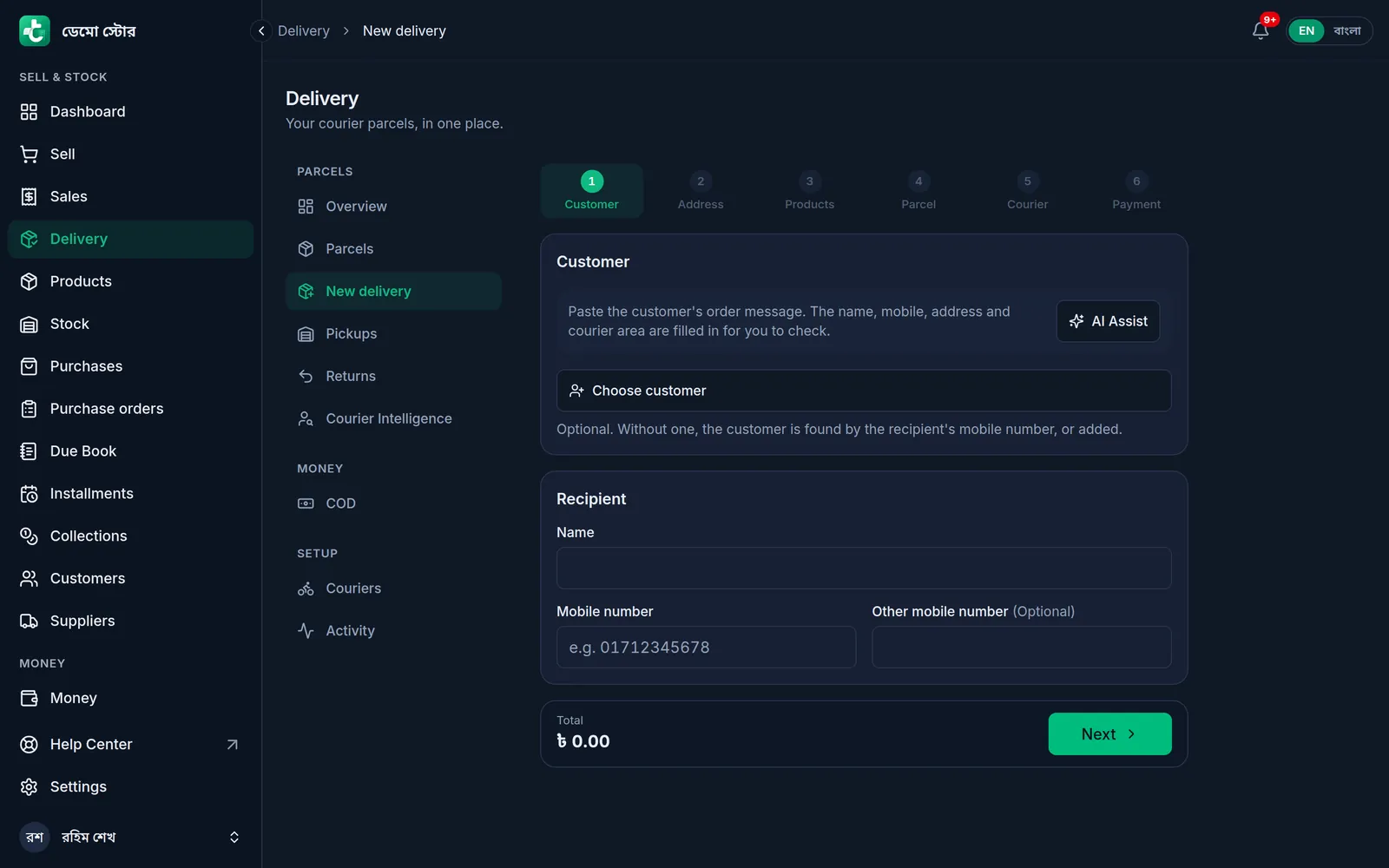Open notifications bell icon
This screenshot has width=1389, height=868.
pyautogui.click(x=1261, y=30)
